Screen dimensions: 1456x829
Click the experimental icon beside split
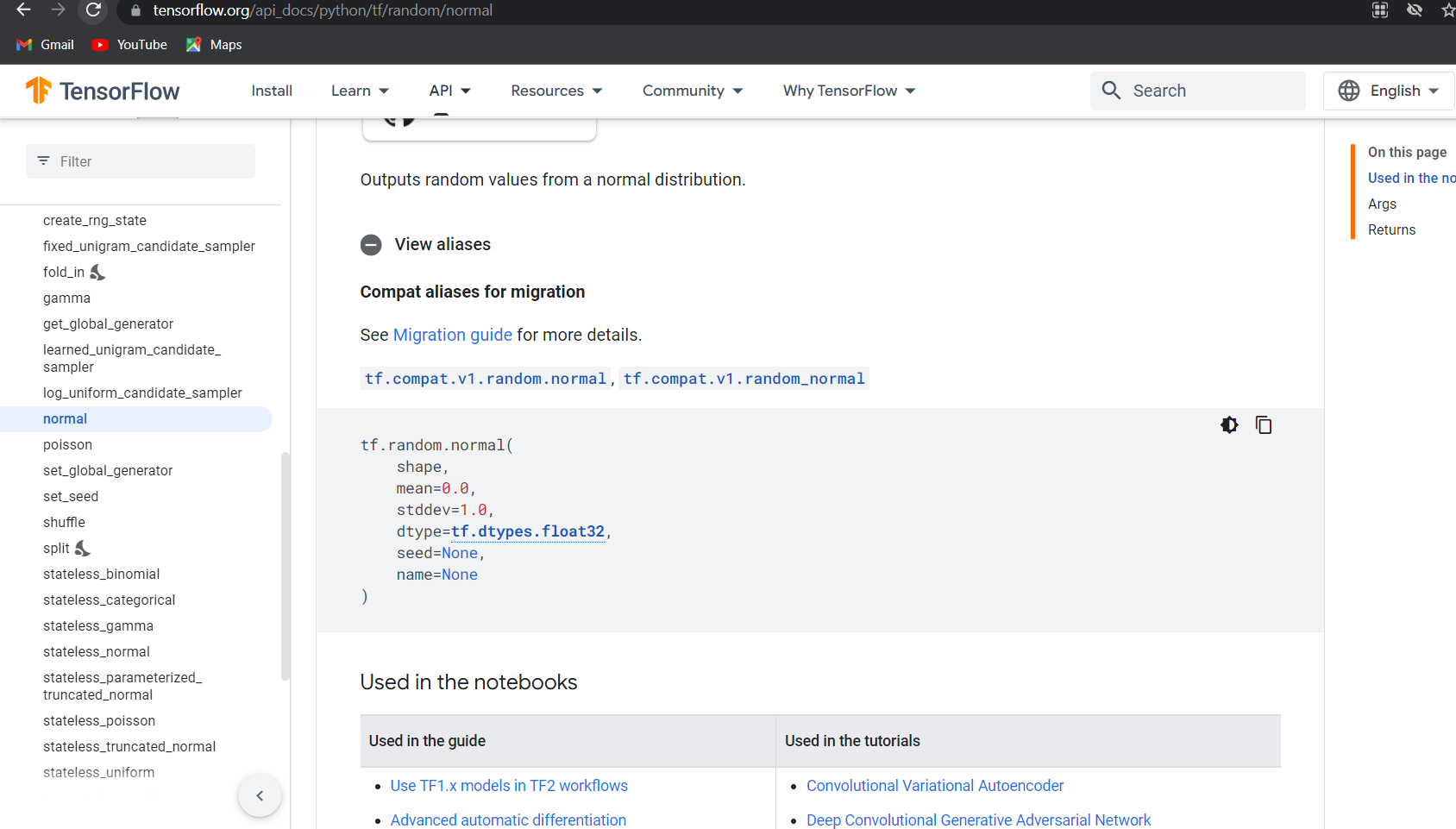click(83, 549)
